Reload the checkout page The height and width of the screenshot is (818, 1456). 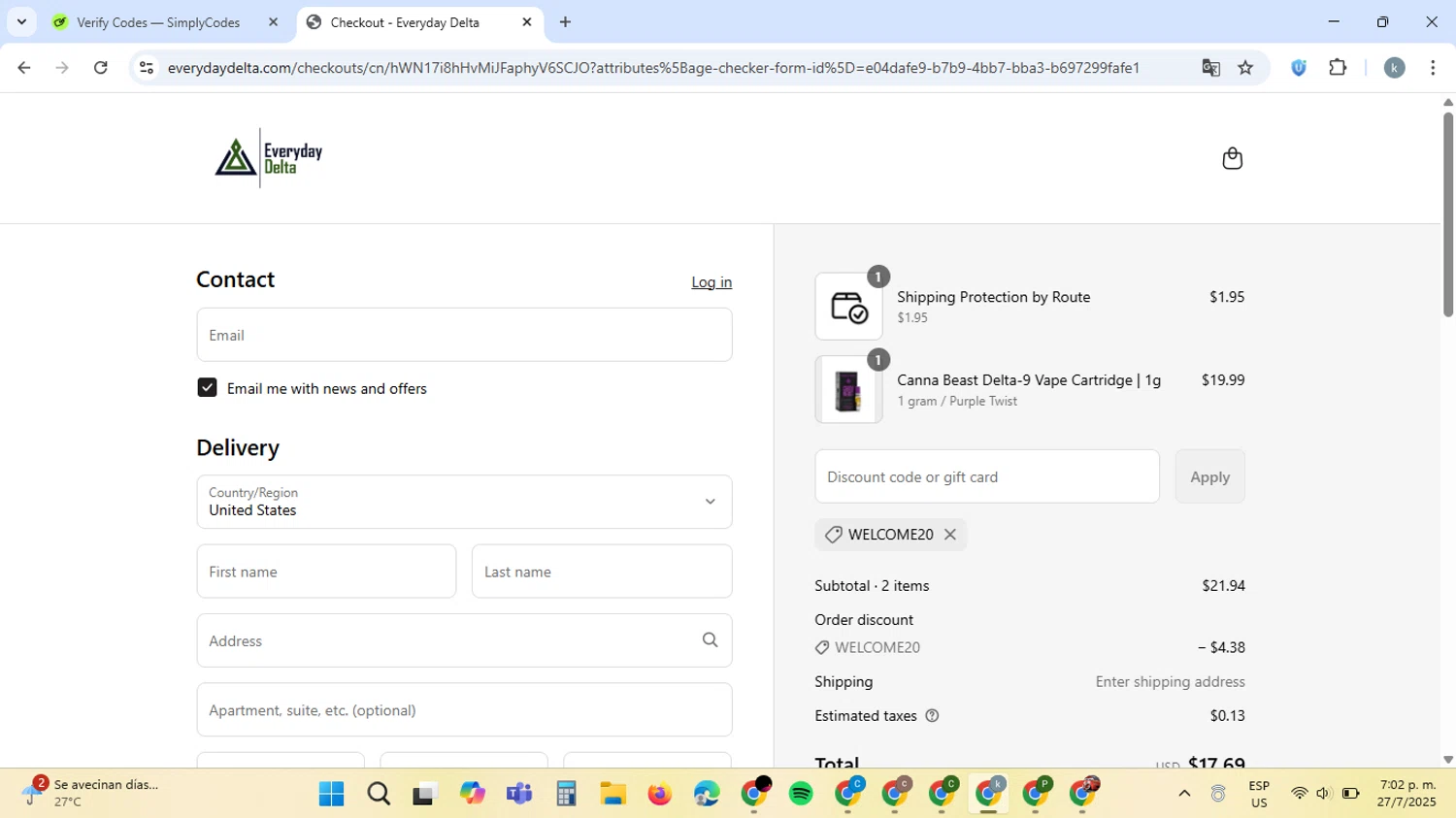coord(101,68)
